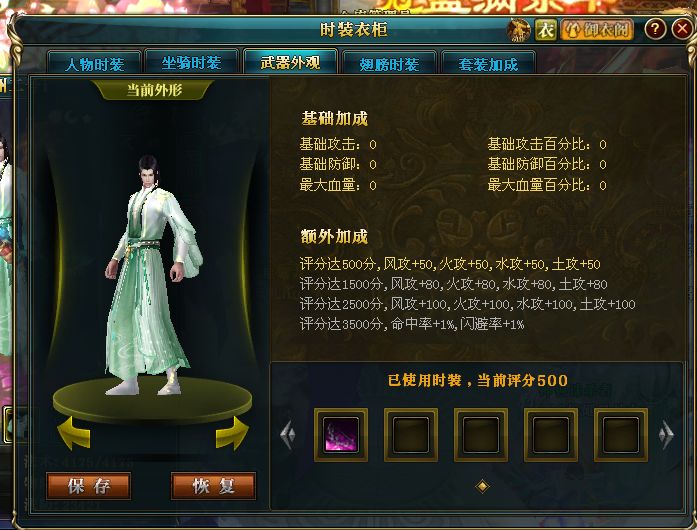Image resolution: width=697 pixels, height=530 pixels.
Task: Click the 保存 save button
Action: 88,486
